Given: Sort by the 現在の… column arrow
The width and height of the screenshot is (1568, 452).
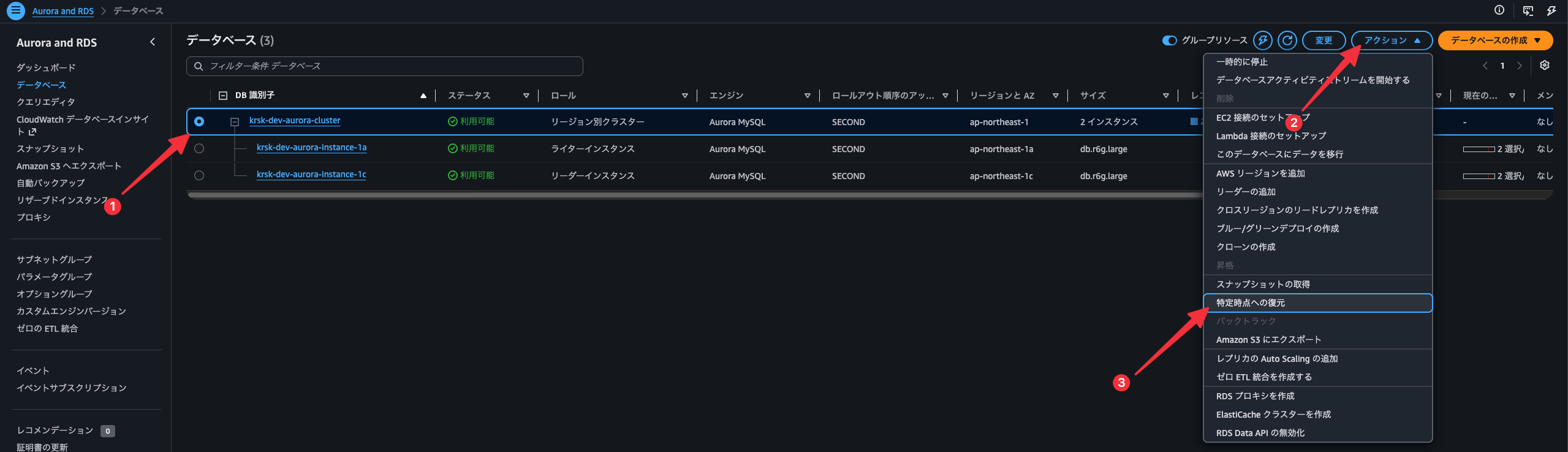Looking at the screenshot, I should tap(1512, 96).
